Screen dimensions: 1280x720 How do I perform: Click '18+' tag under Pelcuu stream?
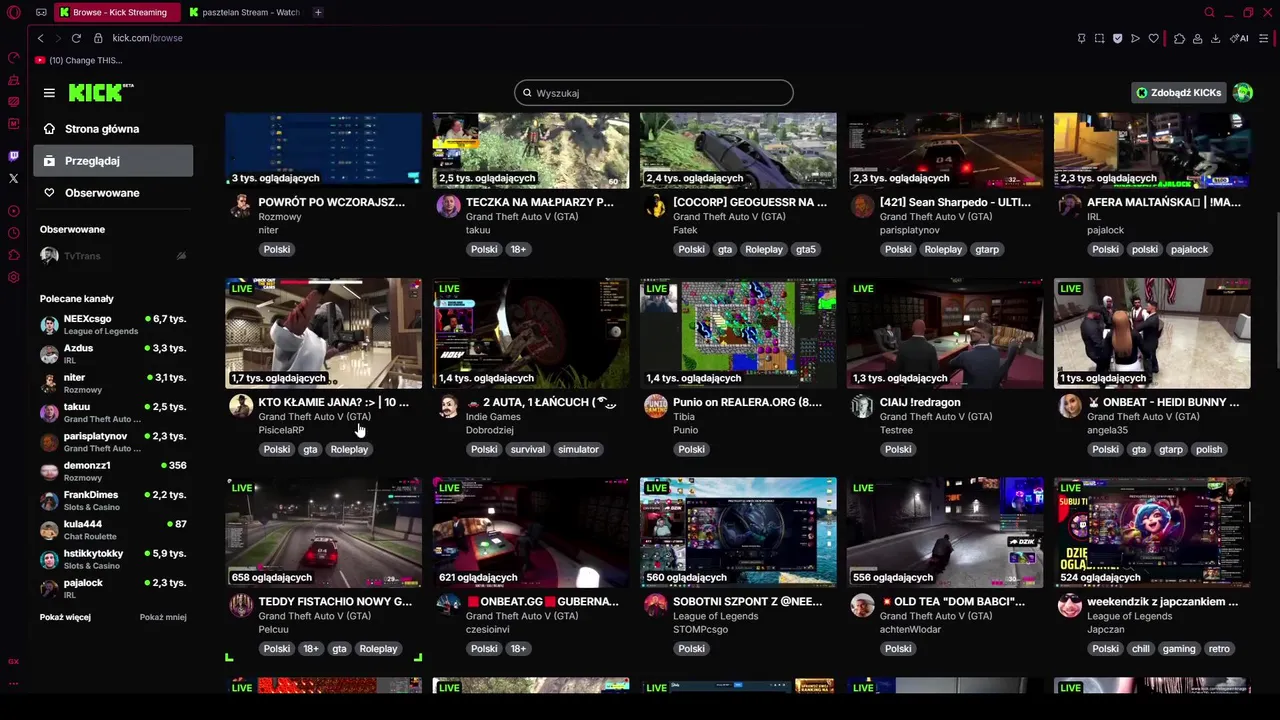pos(311,649)
